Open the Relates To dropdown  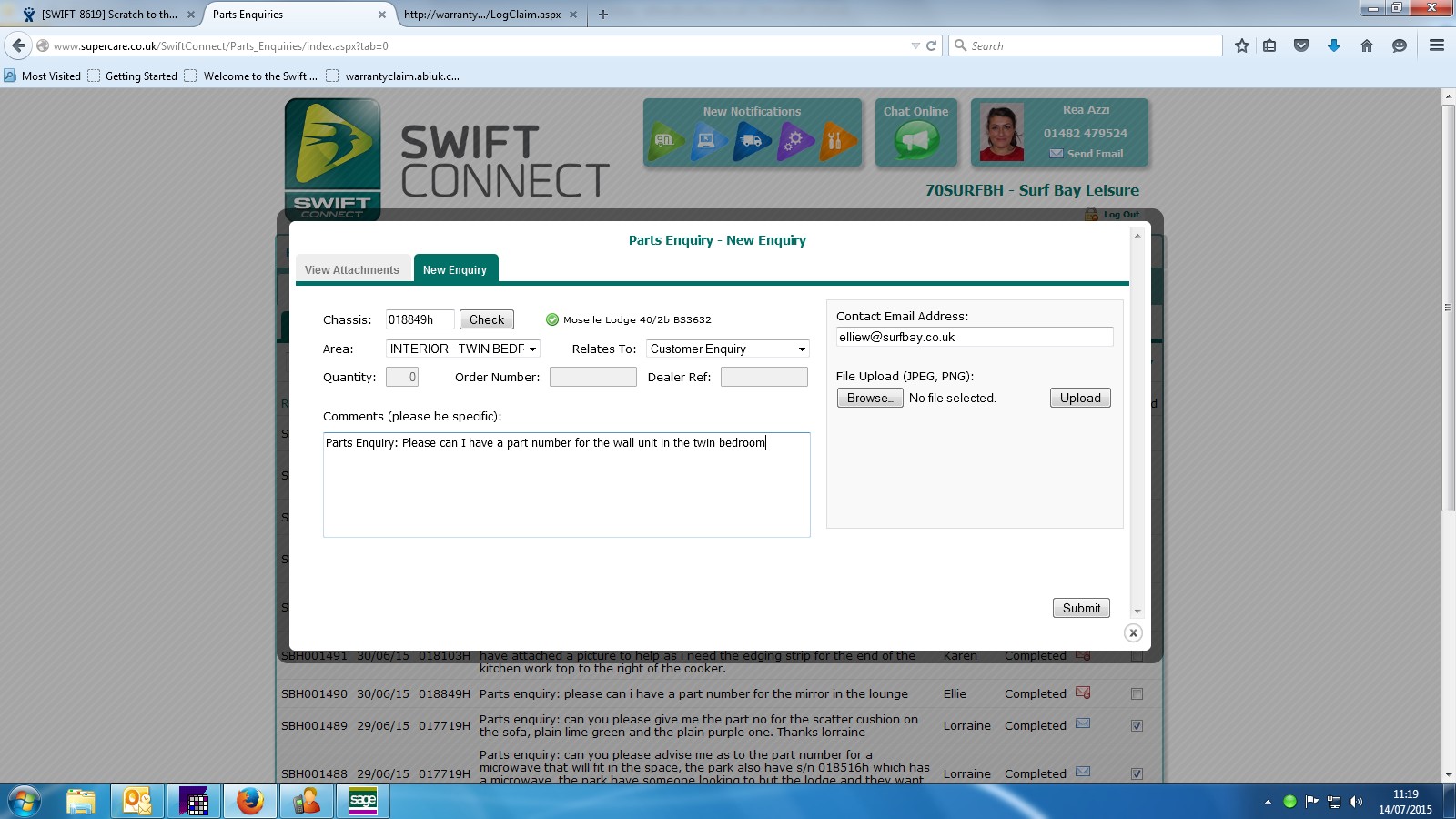pyautogui.click(x=727, y=349)
